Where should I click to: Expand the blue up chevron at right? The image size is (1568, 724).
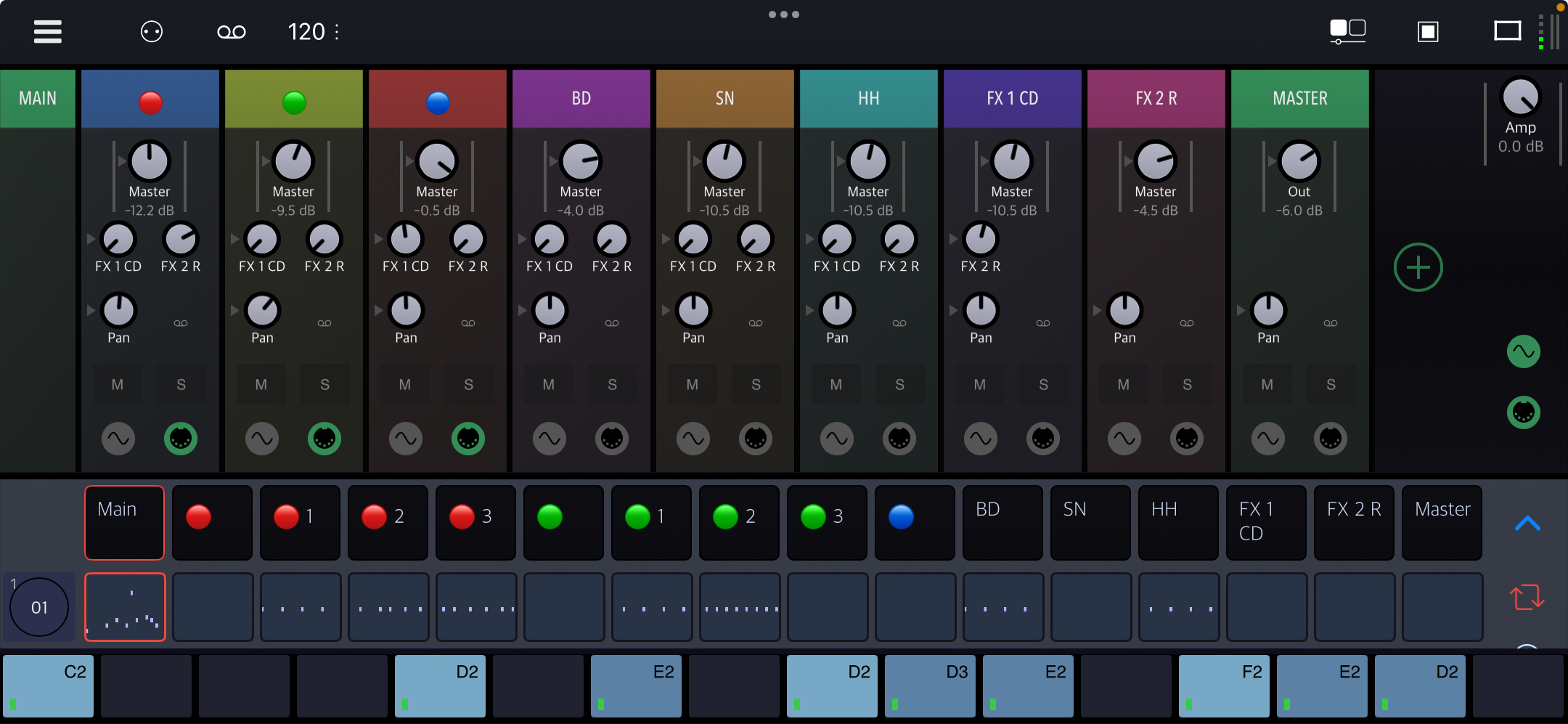coord(1527,523)
